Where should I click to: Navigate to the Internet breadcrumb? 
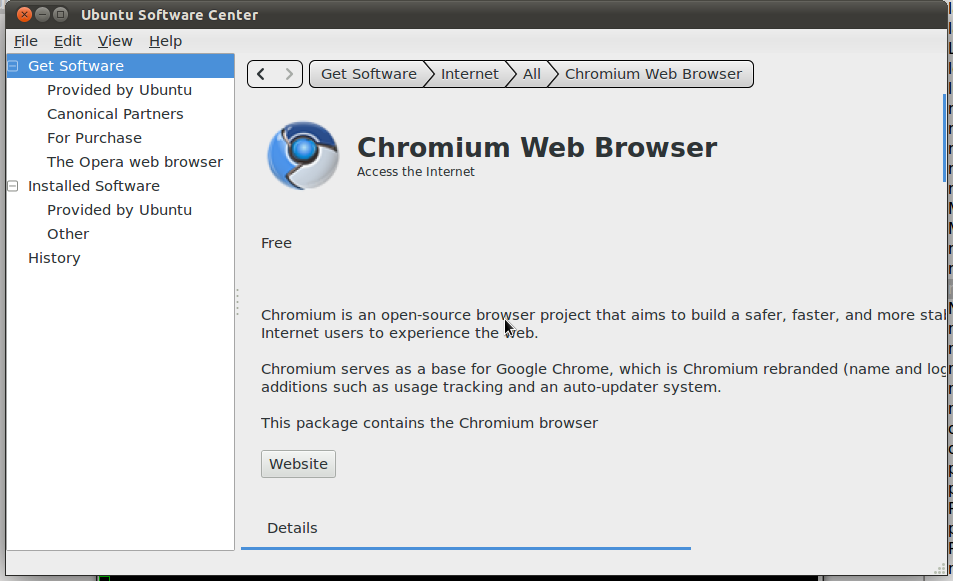pos(469,74)
